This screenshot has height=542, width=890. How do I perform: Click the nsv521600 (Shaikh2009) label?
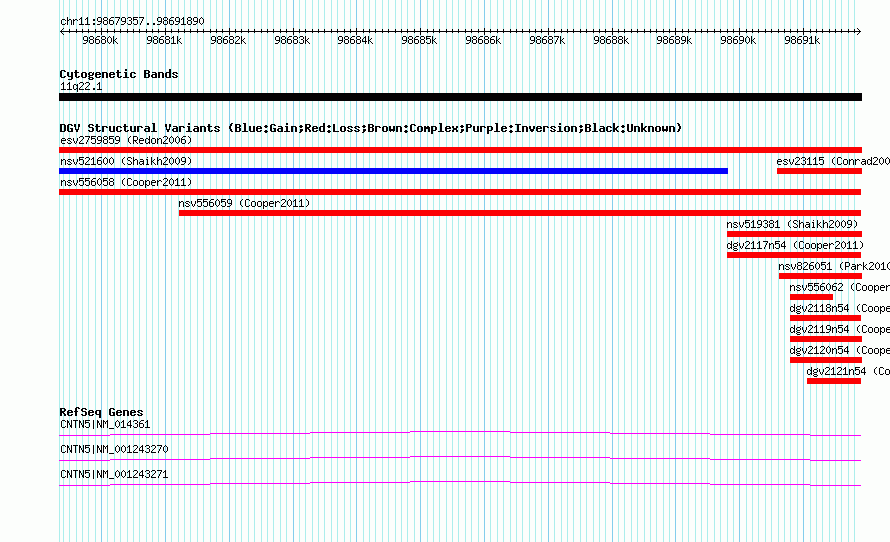click(126, 161)
